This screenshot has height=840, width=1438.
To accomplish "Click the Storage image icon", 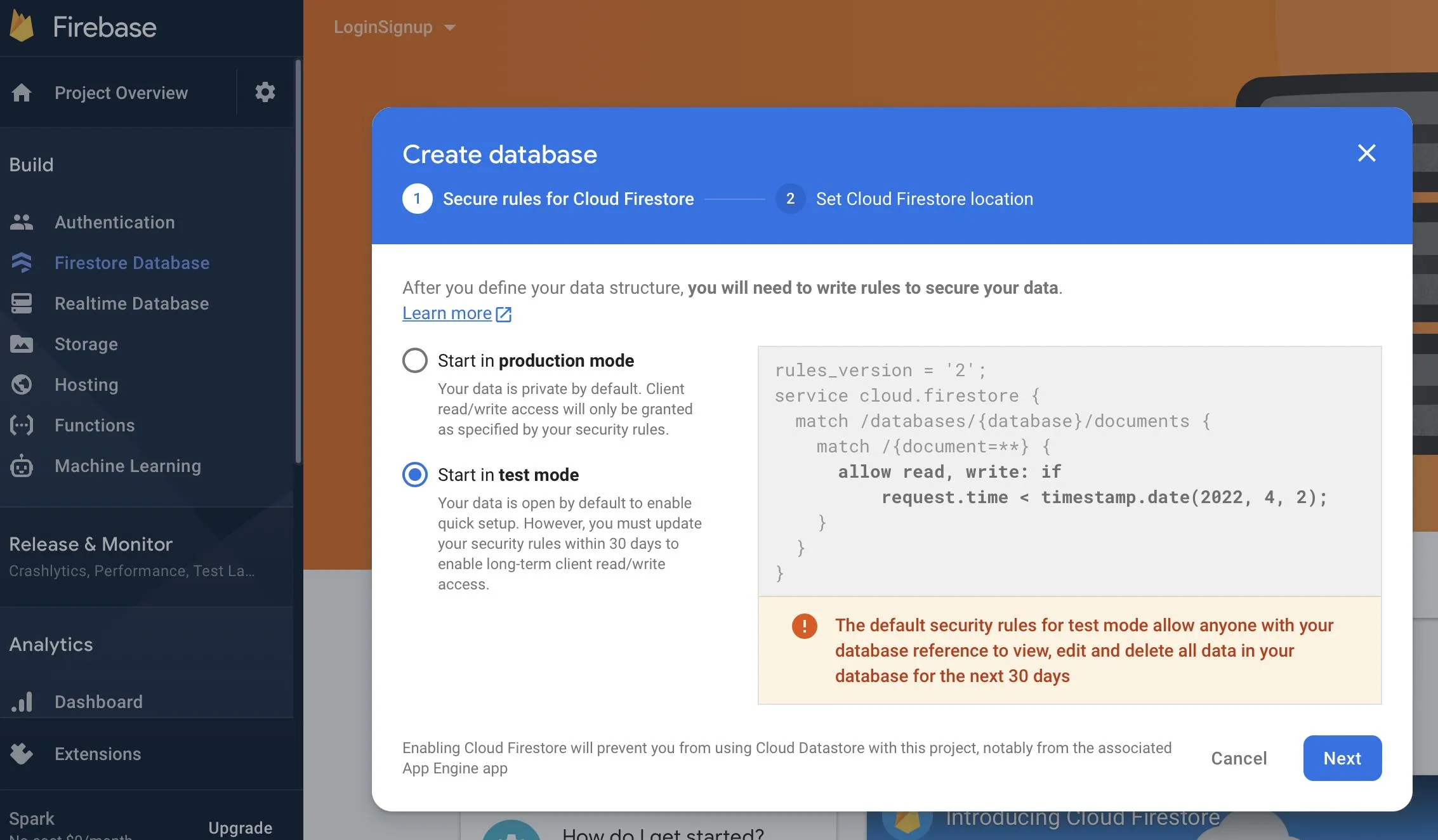I will coord(22,344).
